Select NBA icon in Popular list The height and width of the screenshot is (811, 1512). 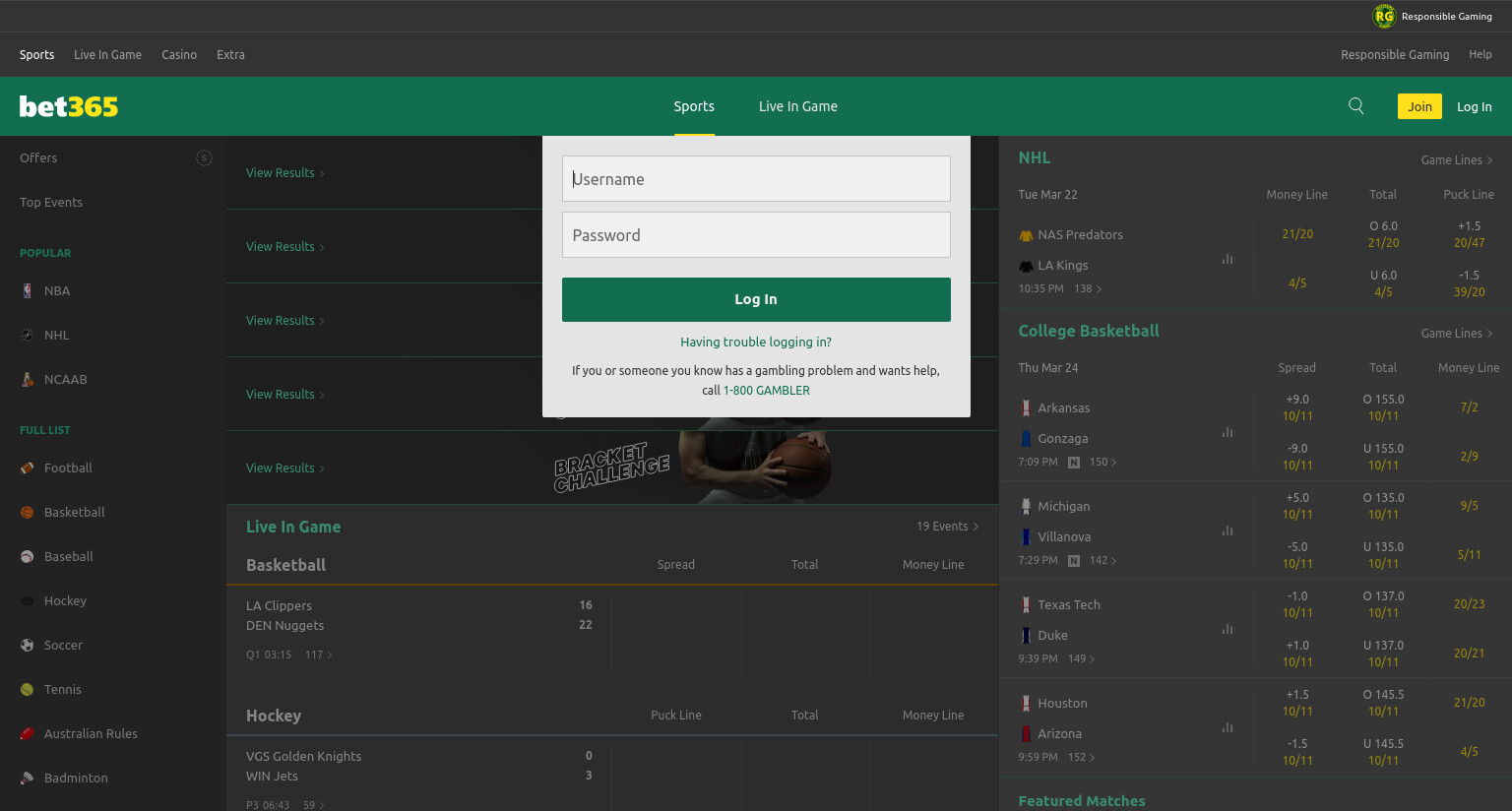[x=28, y=290]
